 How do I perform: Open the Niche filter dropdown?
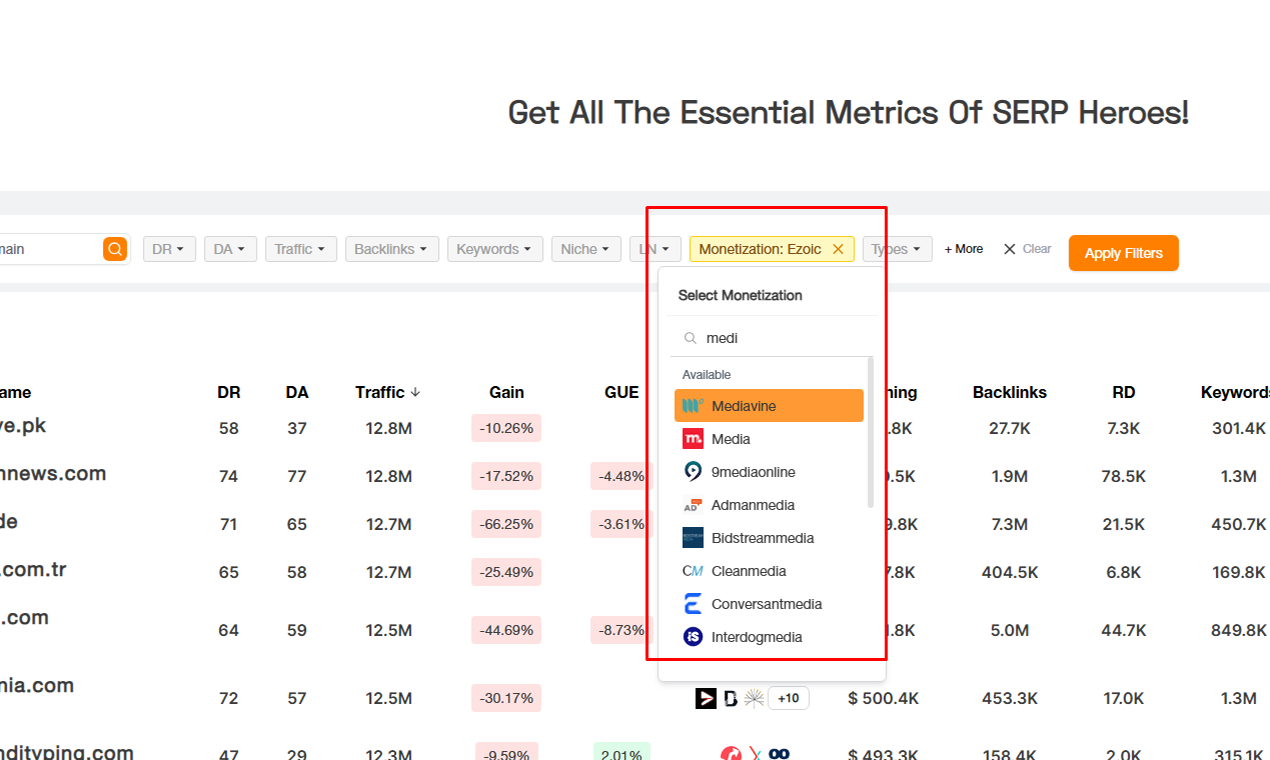(x=586, y=249)
